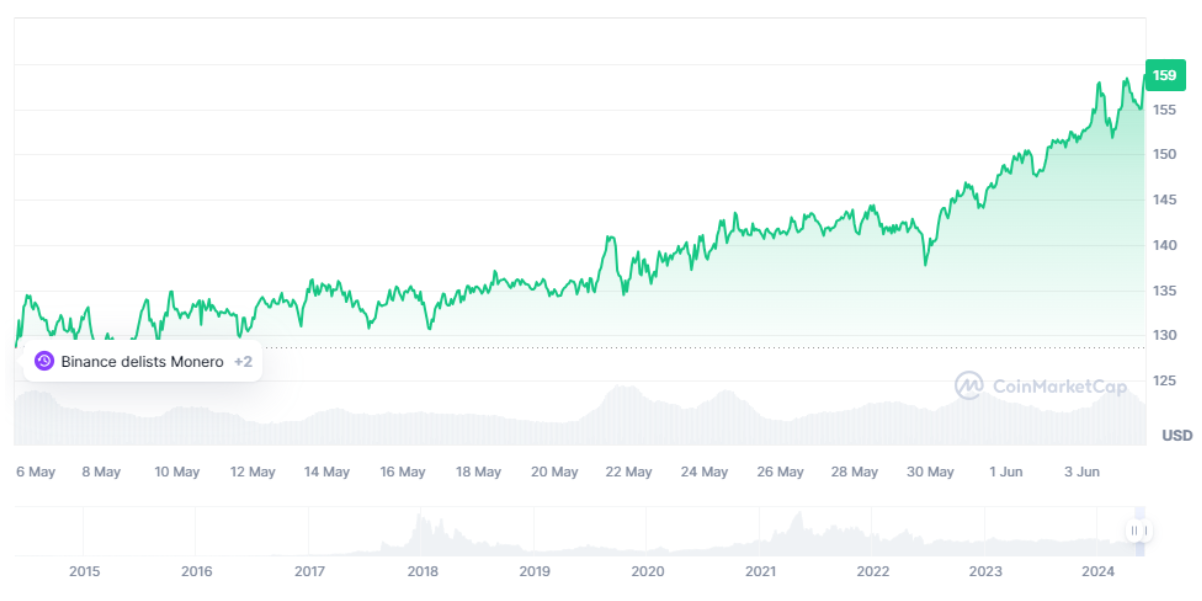Click the 145 price axis label

click(1163, 200)
